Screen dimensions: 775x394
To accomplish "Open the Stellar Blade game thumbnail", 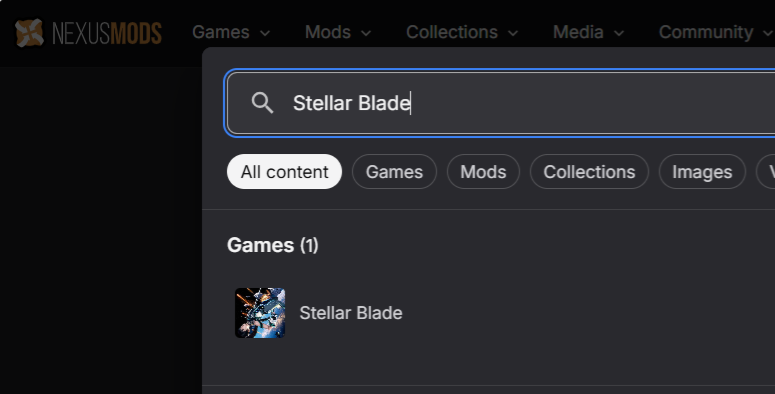I will click(260, 313).
